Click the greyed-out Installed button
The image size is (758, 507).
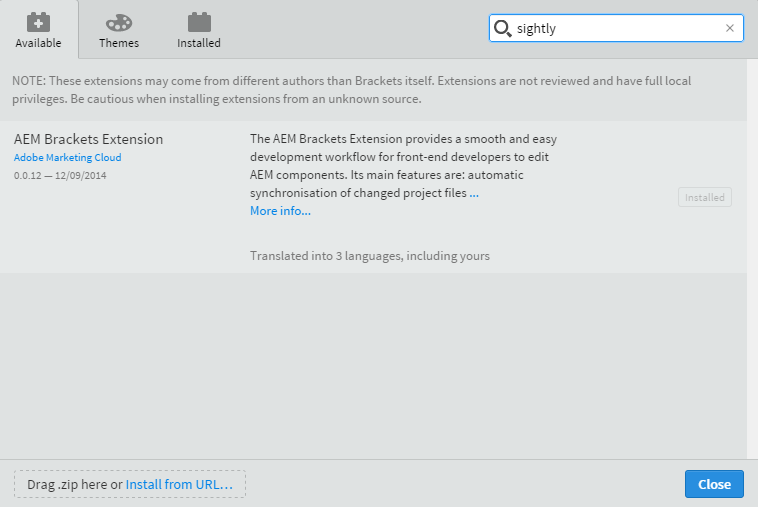(704, 197)
